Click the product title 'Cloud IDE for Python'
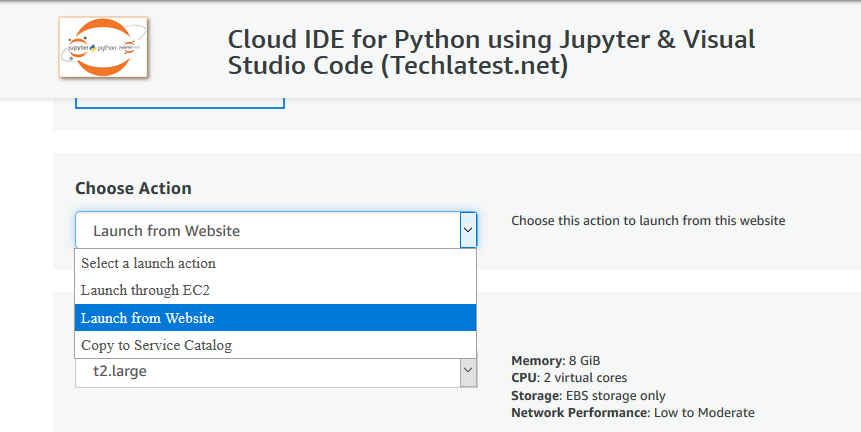This screenshot has width=861, height=432. coord(491,52)
